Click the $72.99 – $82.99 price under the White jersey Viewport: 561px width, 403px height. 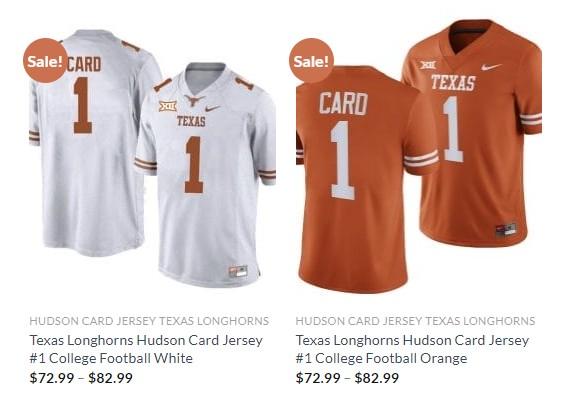(81, 378)
